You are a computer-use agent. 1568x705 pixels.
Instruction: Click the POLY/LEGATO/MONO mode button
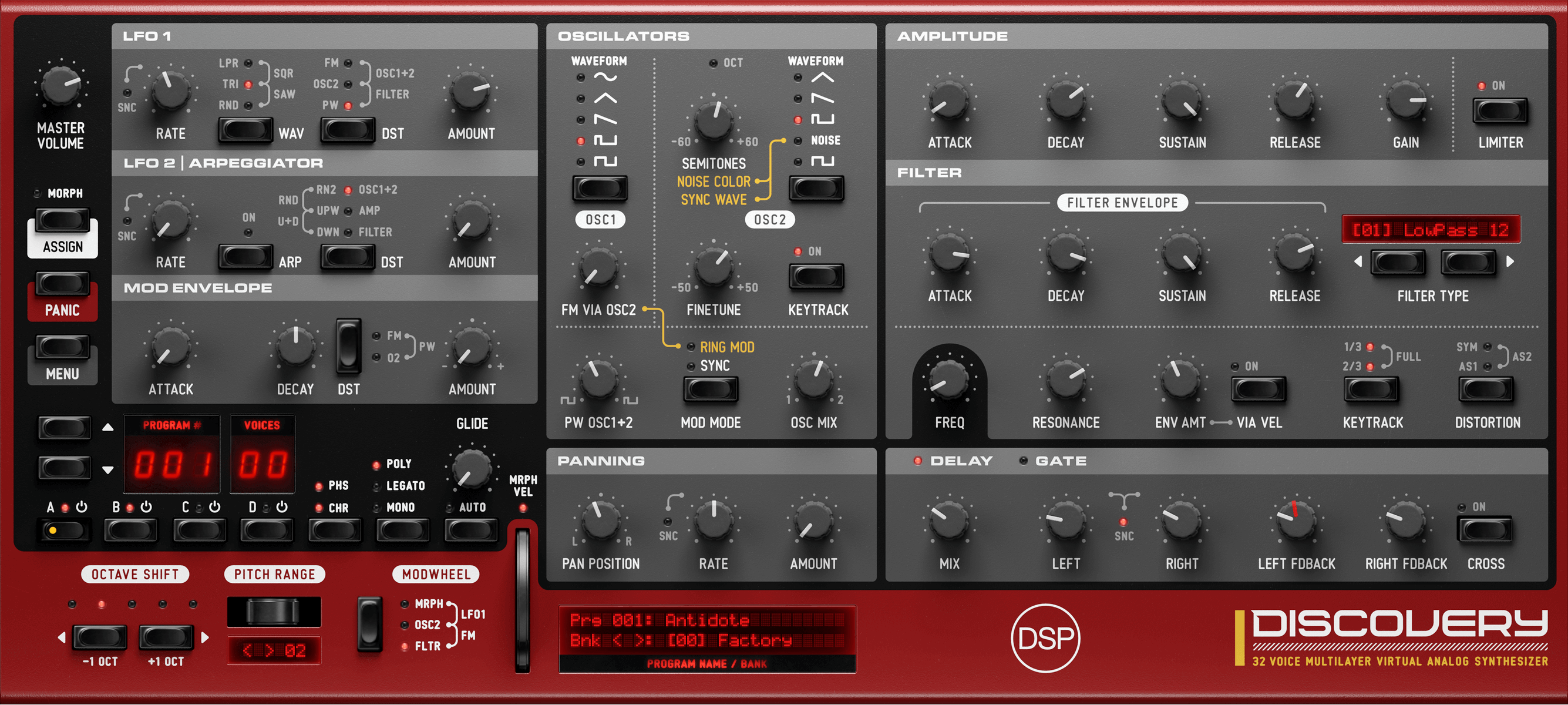tap(402, 531)
